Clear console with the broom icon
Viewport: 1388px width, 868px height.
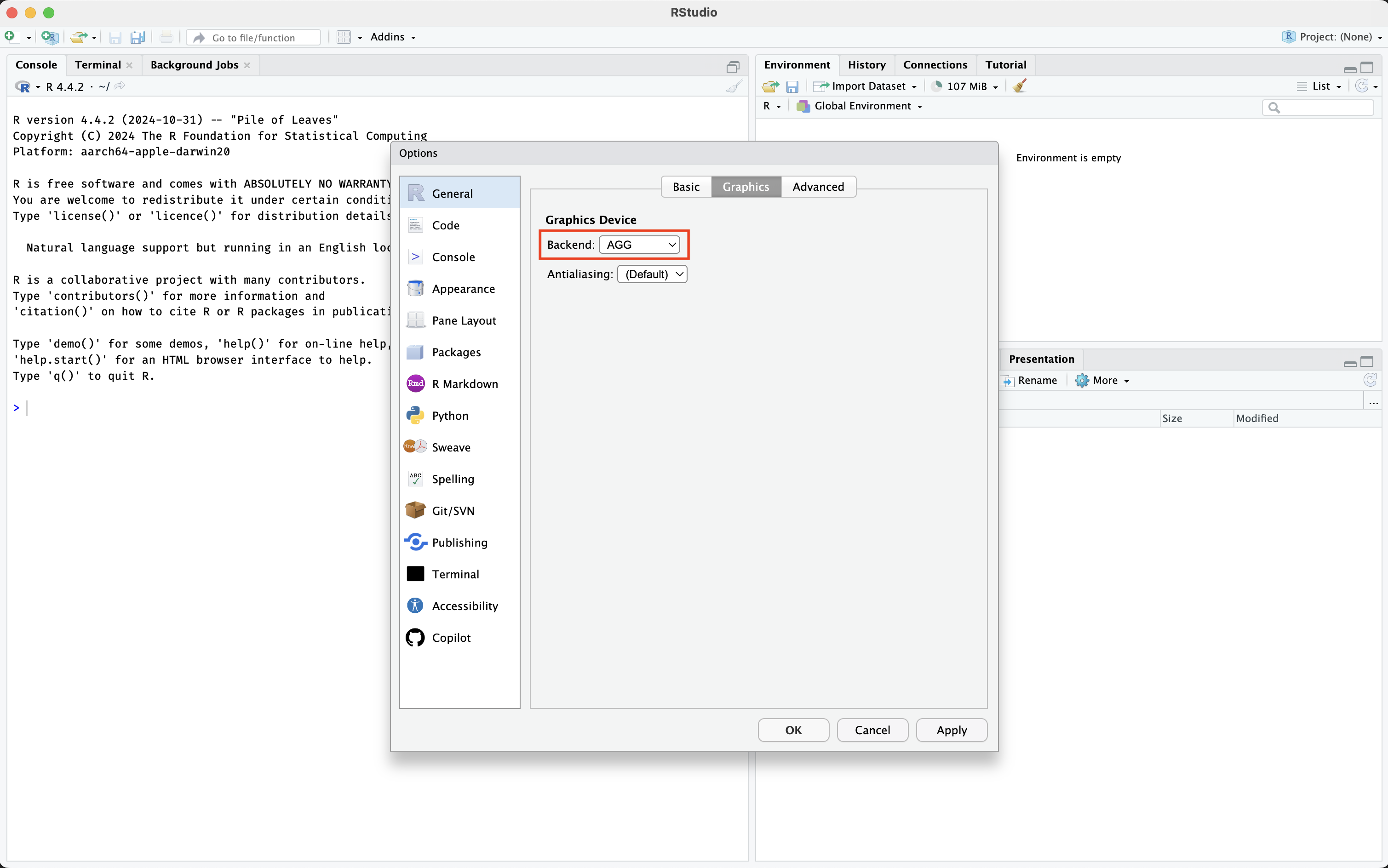[x=734, y=86]
